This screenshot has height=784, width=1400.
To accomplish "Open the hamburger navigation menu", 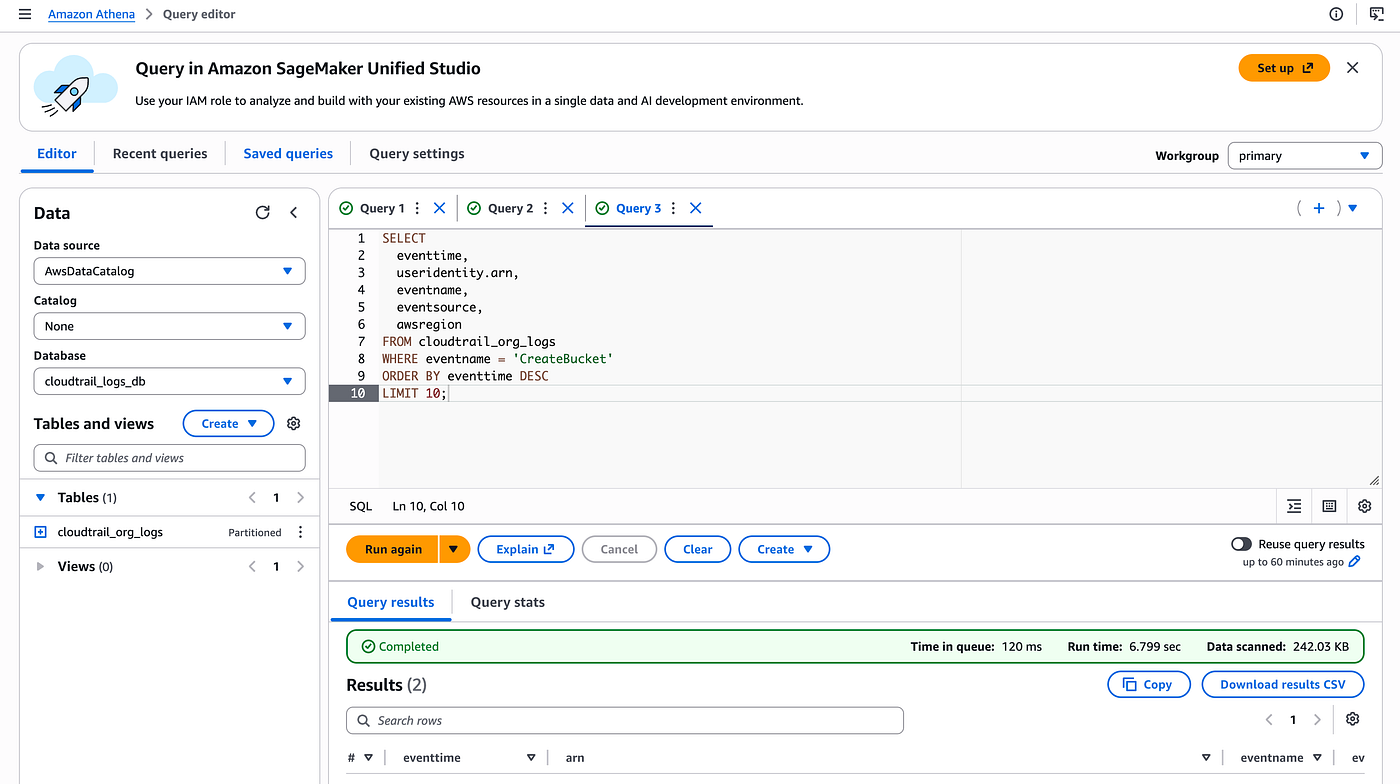I will pyautogui.click(x=25, y=15).
